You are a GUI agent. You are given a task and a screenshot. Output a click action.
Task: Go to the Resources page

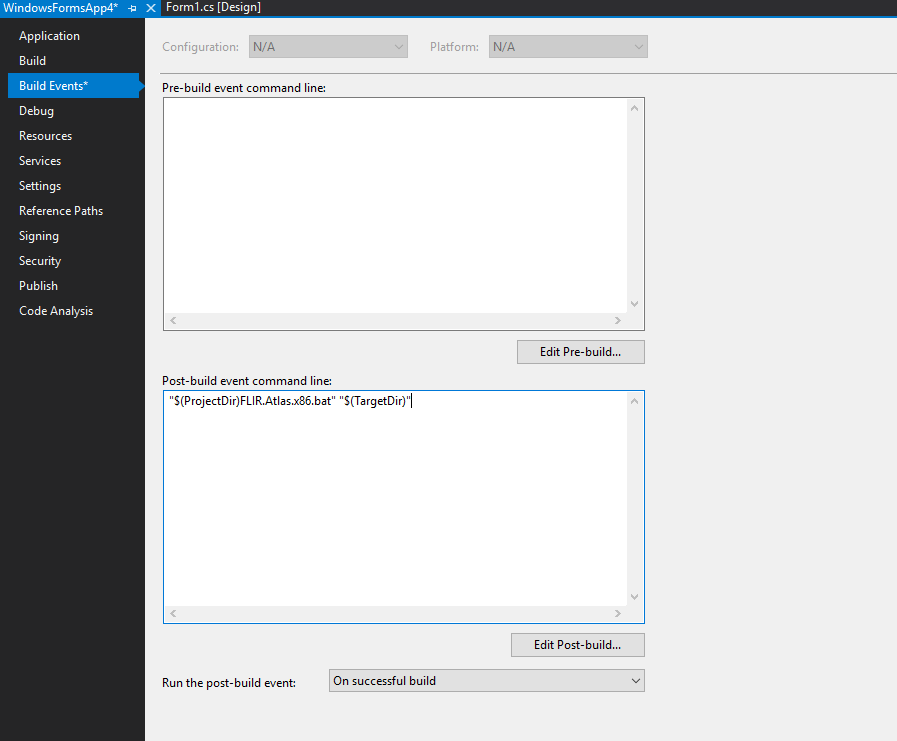45,136
